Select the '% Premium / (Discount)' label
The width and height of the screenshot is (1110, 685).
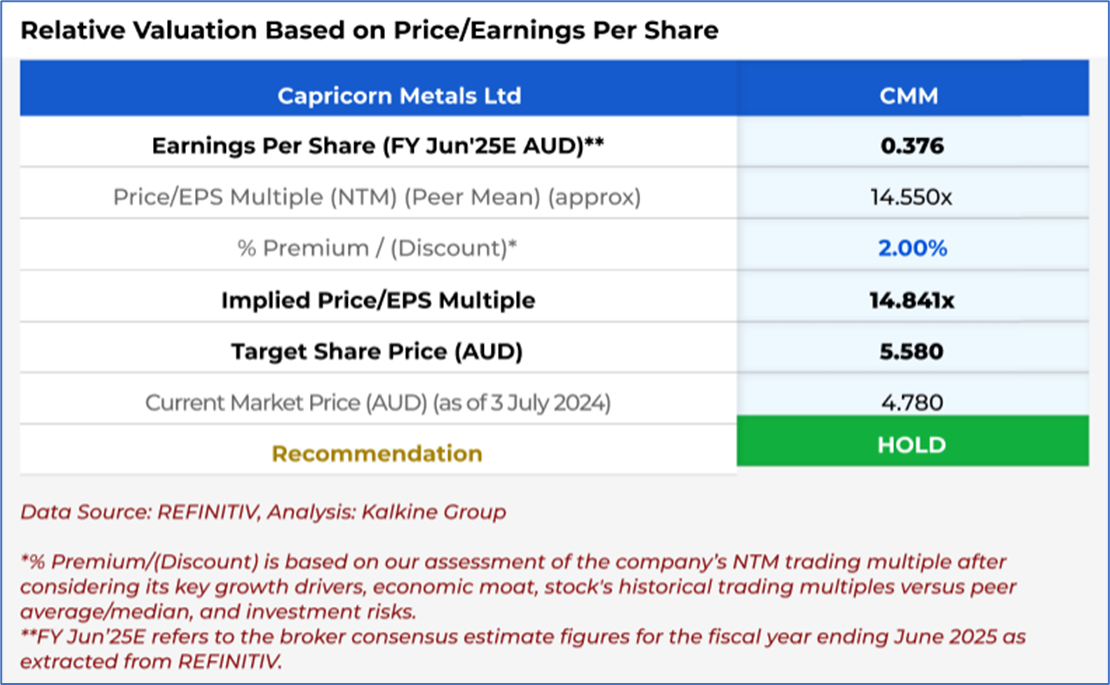(377, 248)
